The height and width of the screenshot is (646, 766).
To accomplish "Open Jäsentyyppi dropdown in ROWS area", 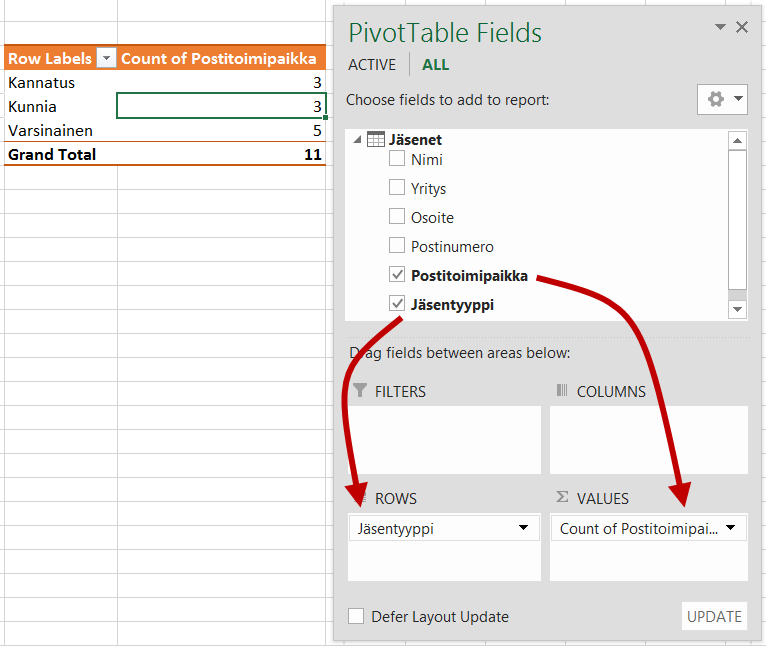I will [x=523, y=528].
